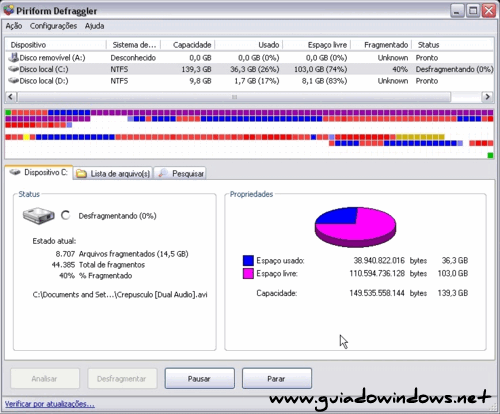The width and height of the screenshot is (500, 414).
Task: Sort by the Status column header
Action: 452,45
